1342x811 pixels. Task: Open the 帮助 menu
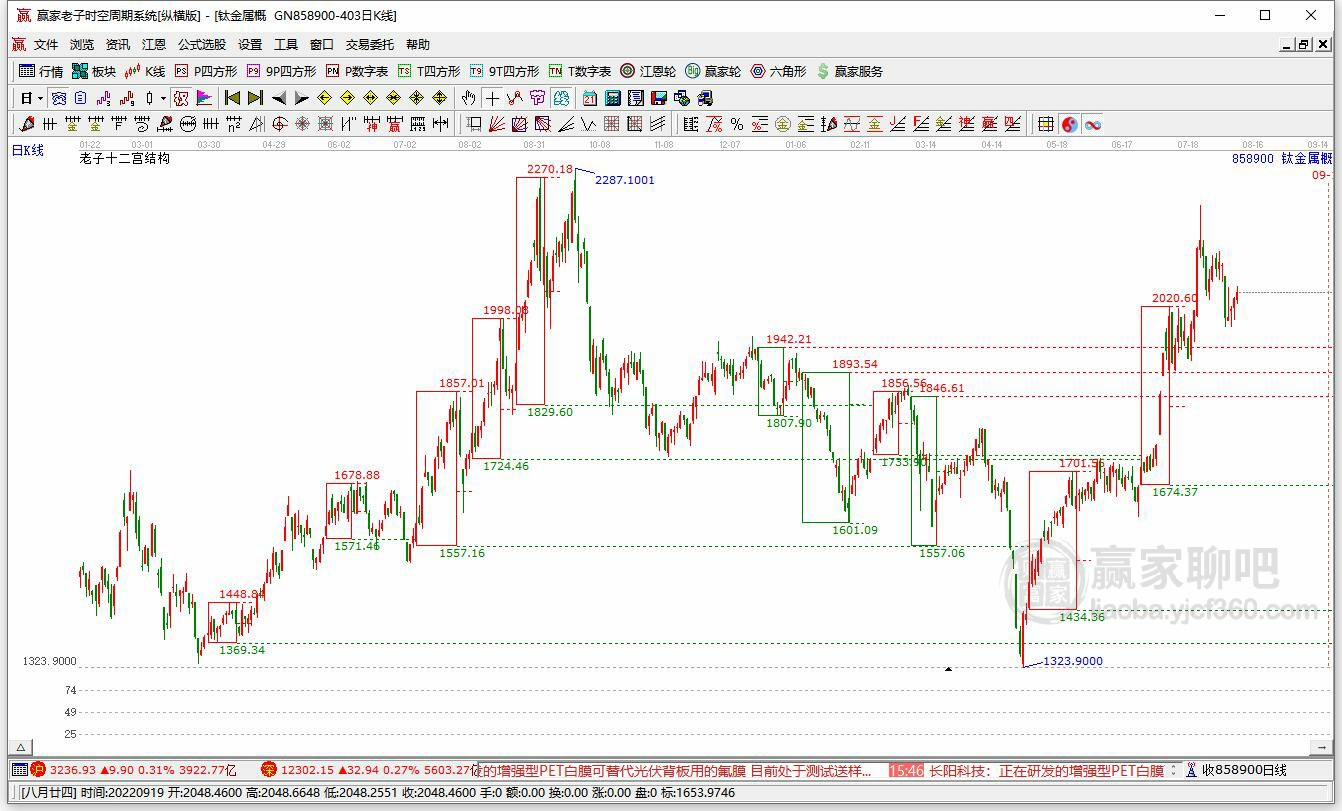point(418,45)
